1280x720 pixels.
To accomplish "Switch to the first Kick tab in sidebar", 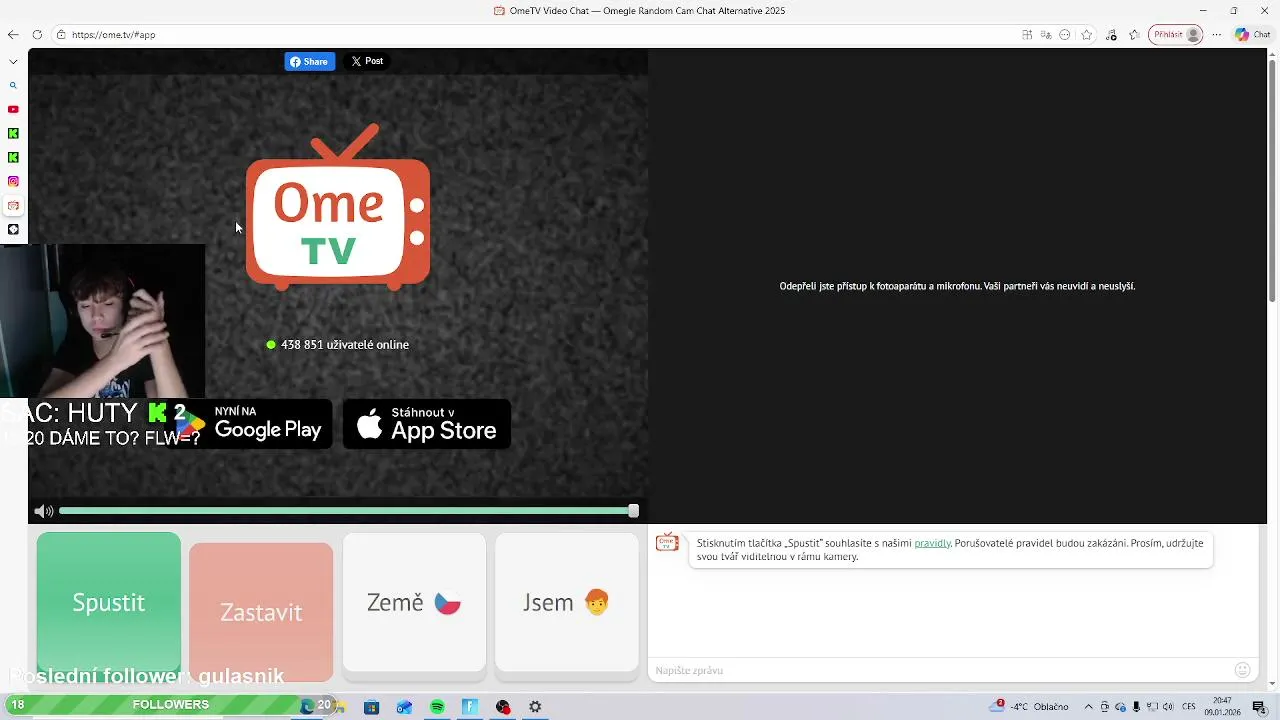I will 13,133.
